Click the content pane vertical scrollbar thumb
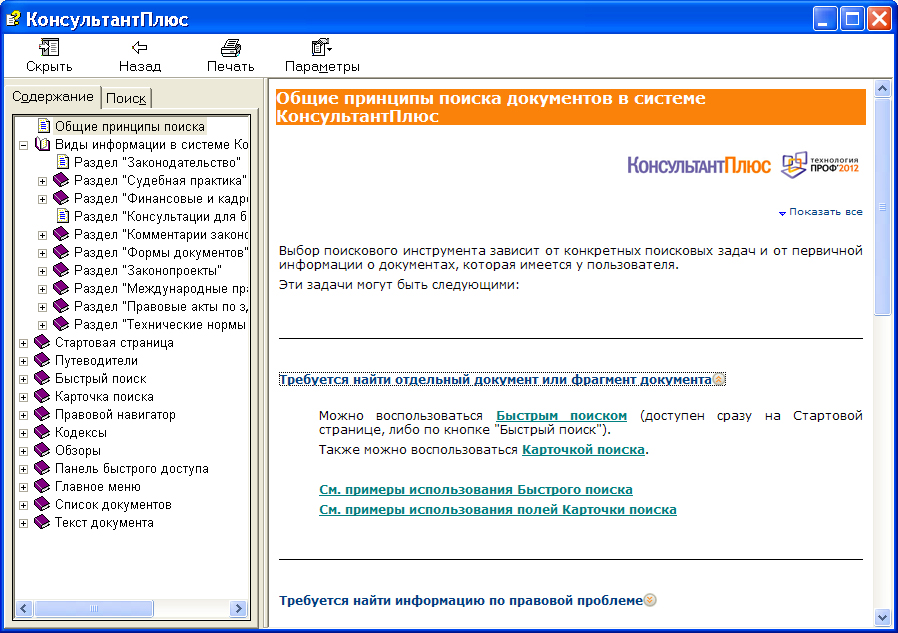The width and height of the screenshot is (898, 633). tap(883, 206)
